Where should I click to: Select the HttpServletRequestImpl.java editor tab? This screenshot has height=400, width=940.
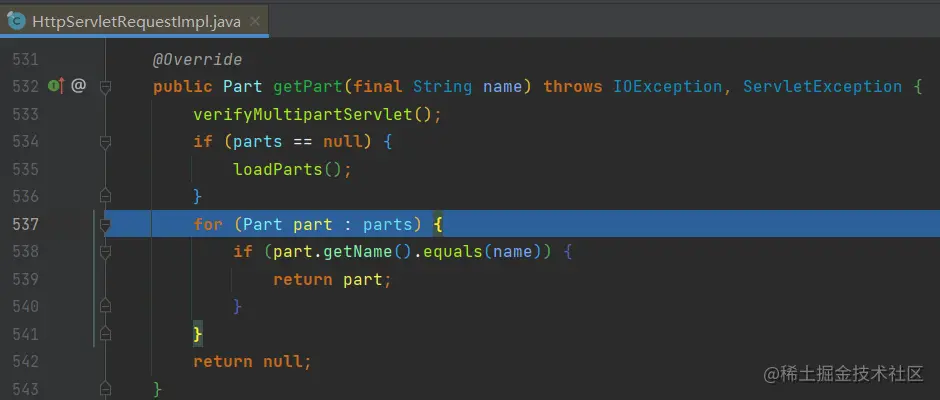(134, 22)
